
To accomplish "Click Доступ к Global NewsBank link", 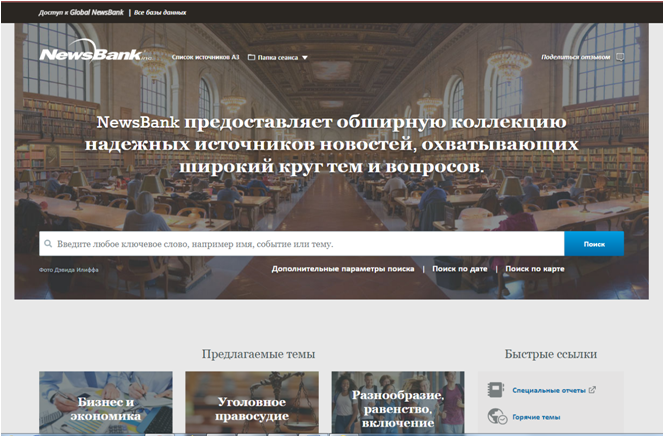I will coord(81,13).
